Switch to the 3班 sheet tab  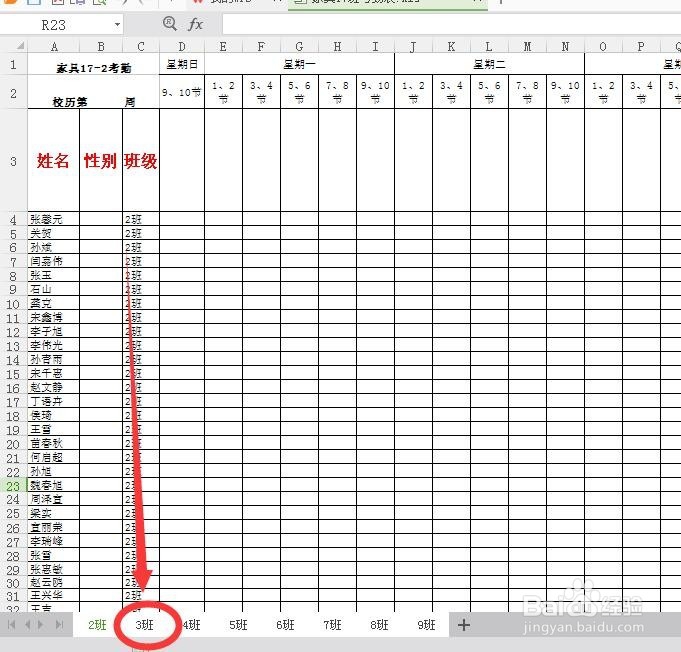[x=145, y=625]
